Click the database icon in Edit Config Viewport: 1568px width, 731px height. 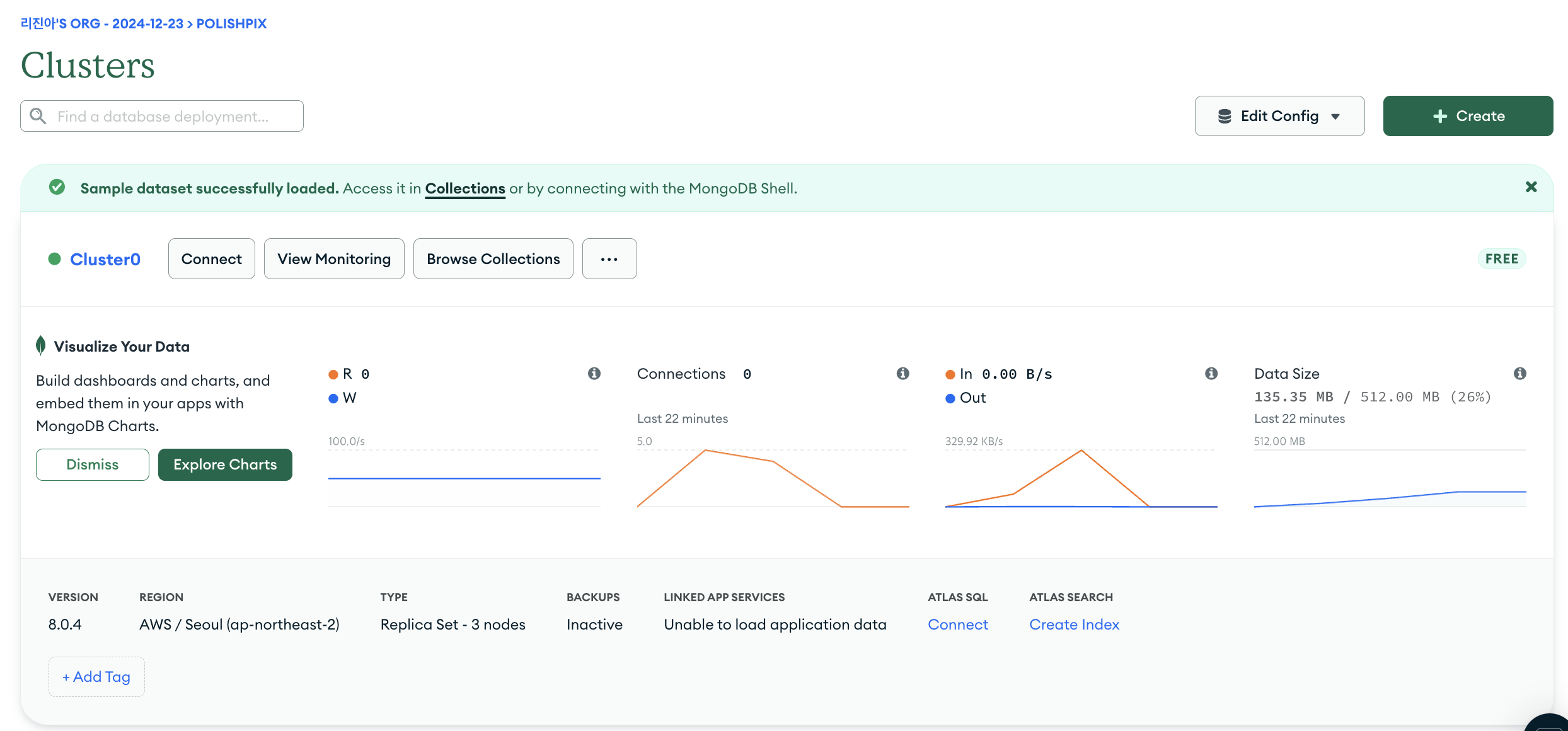[x=1225, y=116]
